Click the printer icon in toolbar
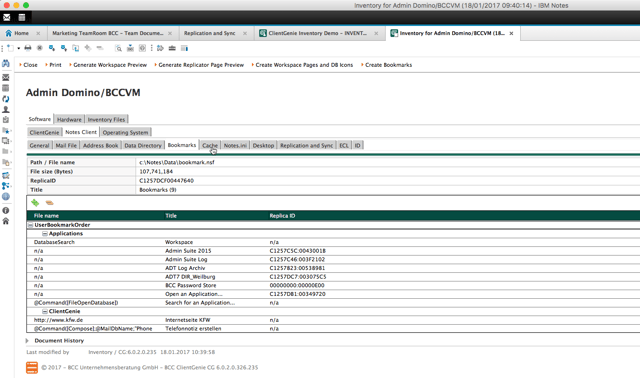Viewport: 640px width, 378px height. click(x=28, y=48)
